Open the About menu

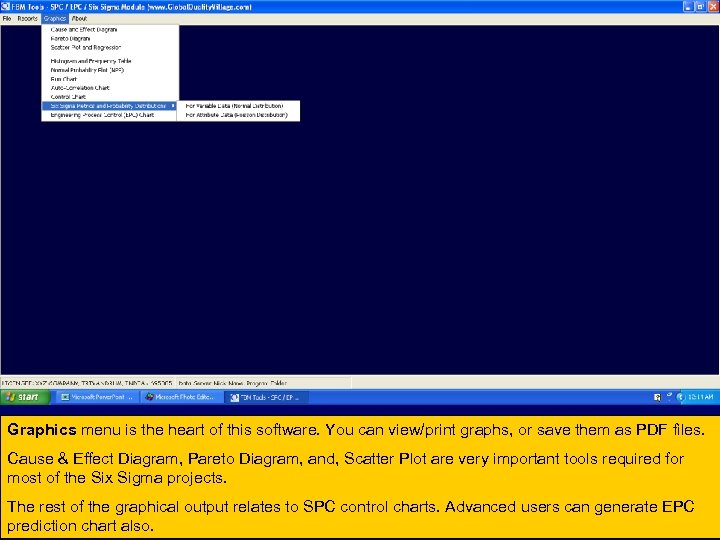pos(79,19)
